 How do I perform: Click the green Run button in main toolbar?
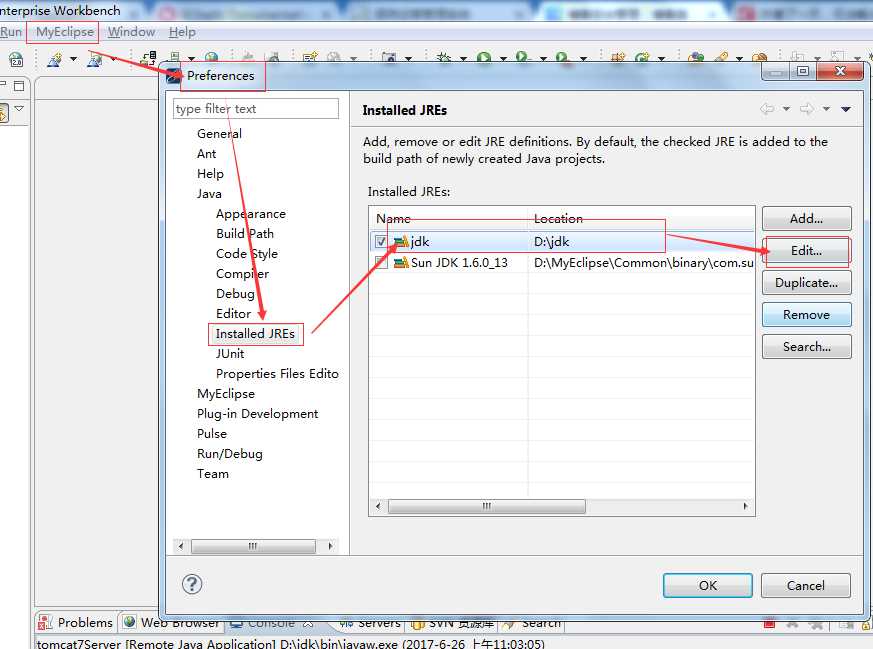pos(484,57)
